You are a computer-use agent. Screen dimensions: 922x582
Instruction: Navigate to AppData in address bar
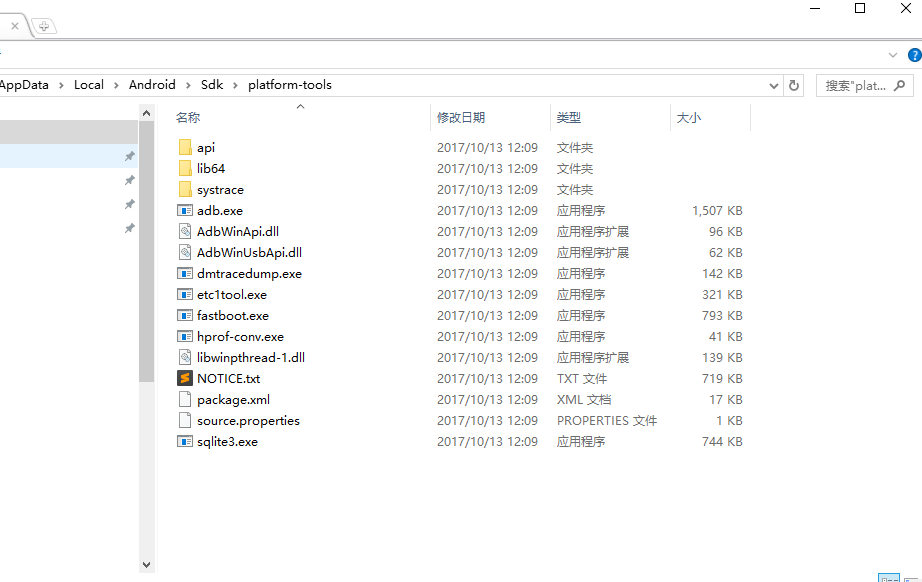click(x=24, y=85)
